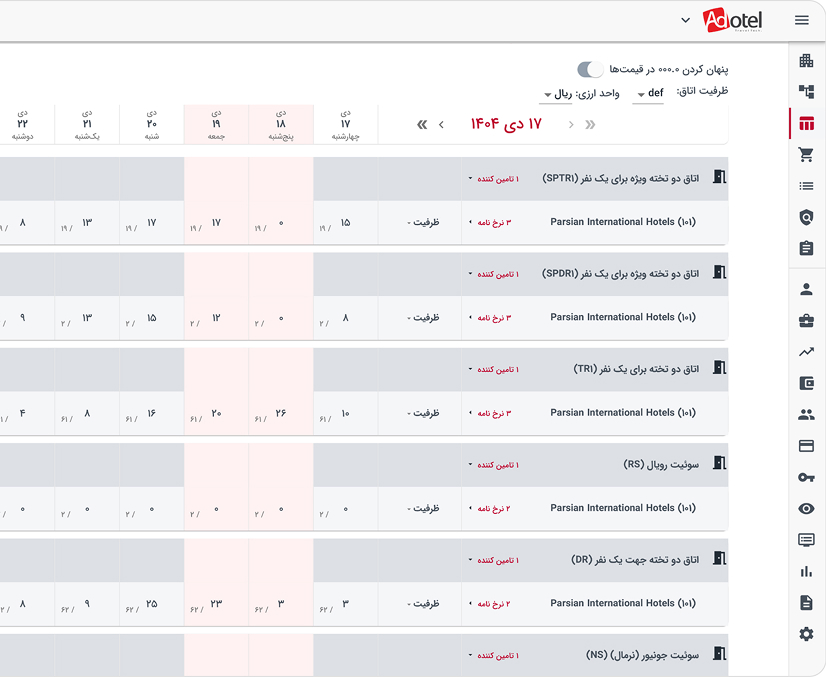Toggle hiding 000.0 in prices switch
Screen dimensions: 826x677
(x=591, y=69)
